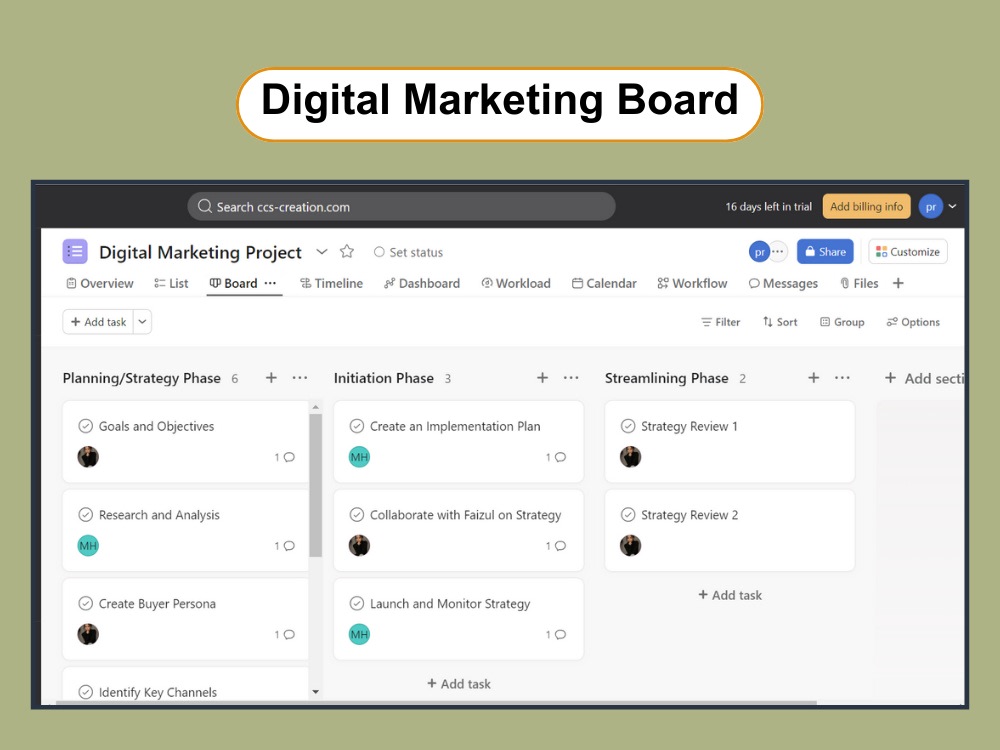Mark Create Buyer Persona complete
The height and width of the screenshot is (750, 1000).
85,603
